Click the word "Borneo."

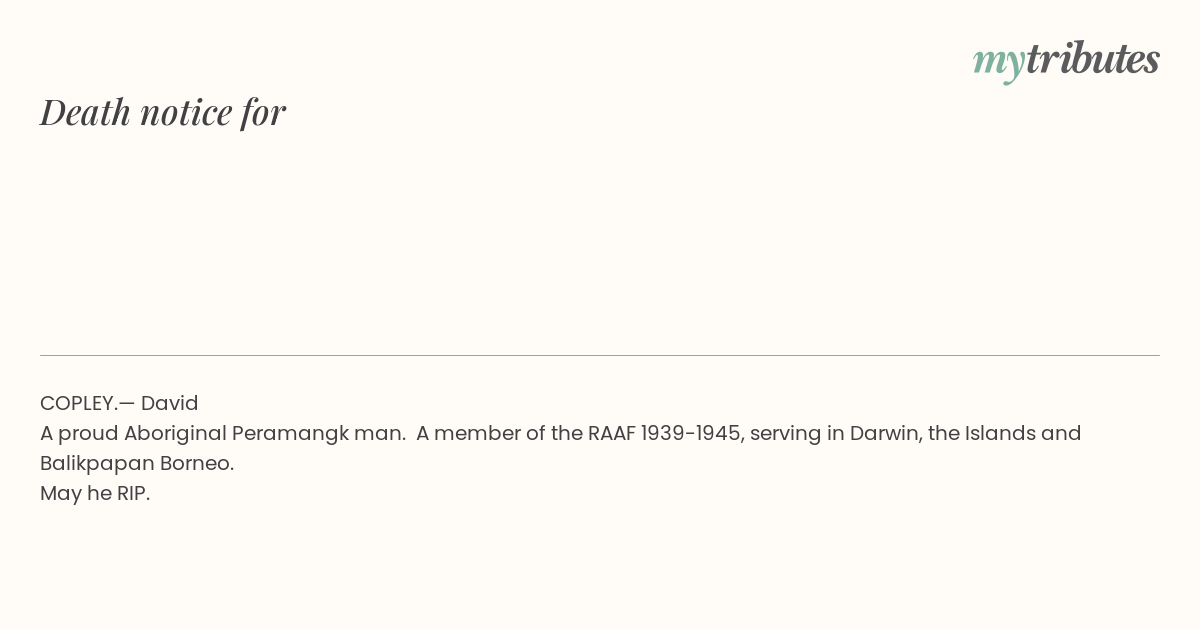click(x=197, y=463)
